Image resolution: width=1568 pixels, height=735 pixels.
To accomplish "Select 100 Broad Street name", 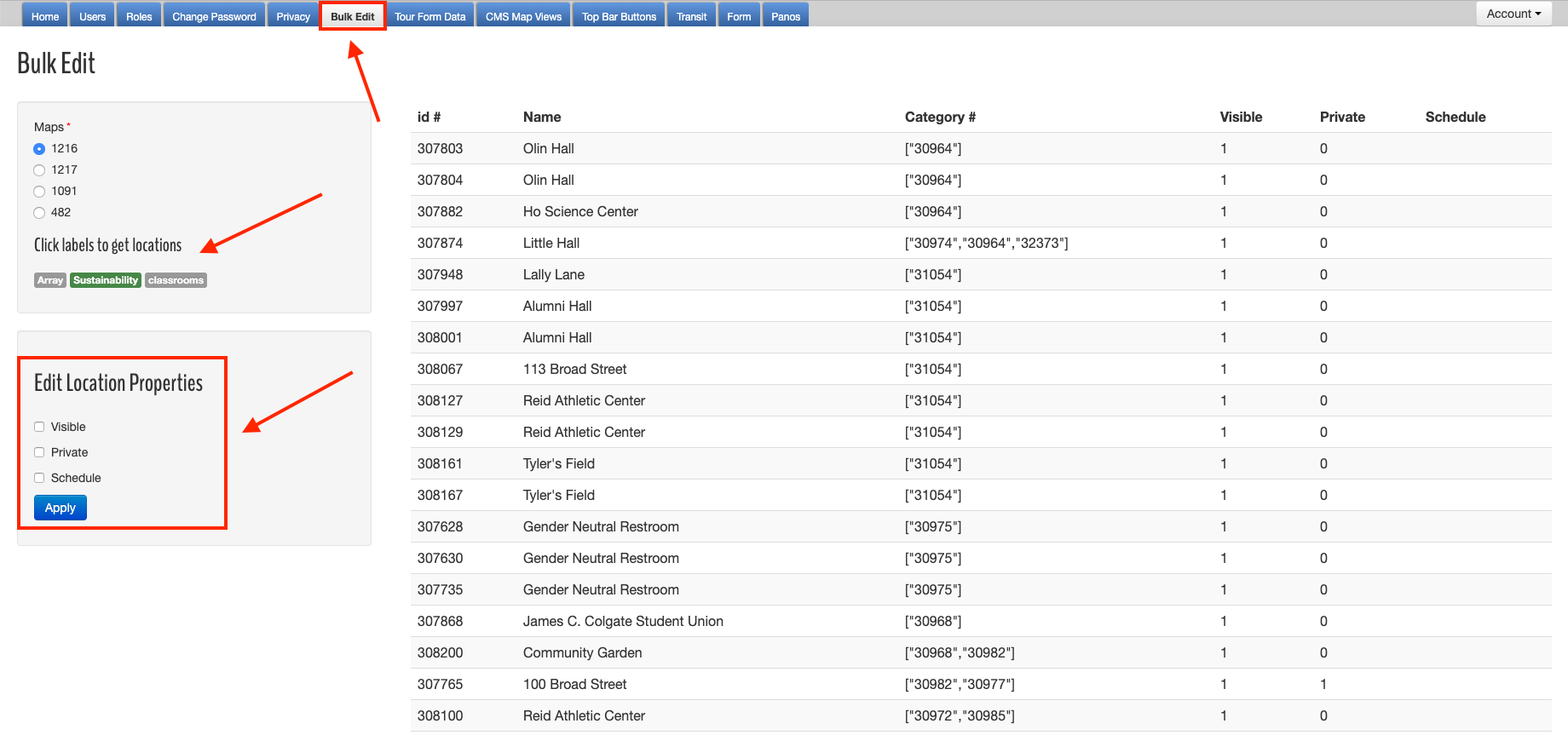I will (x=574, y=684).
